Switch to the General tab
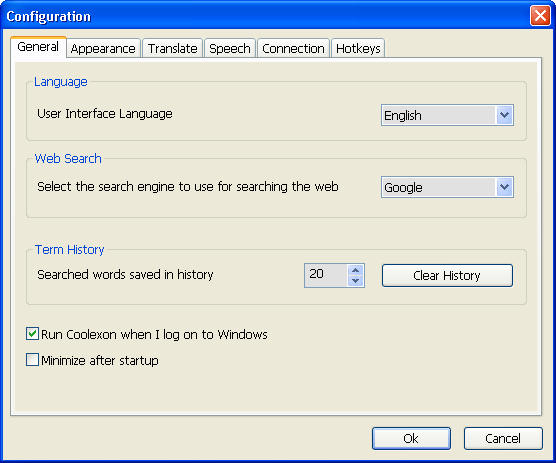556x463 pixels. click(38, 47)
